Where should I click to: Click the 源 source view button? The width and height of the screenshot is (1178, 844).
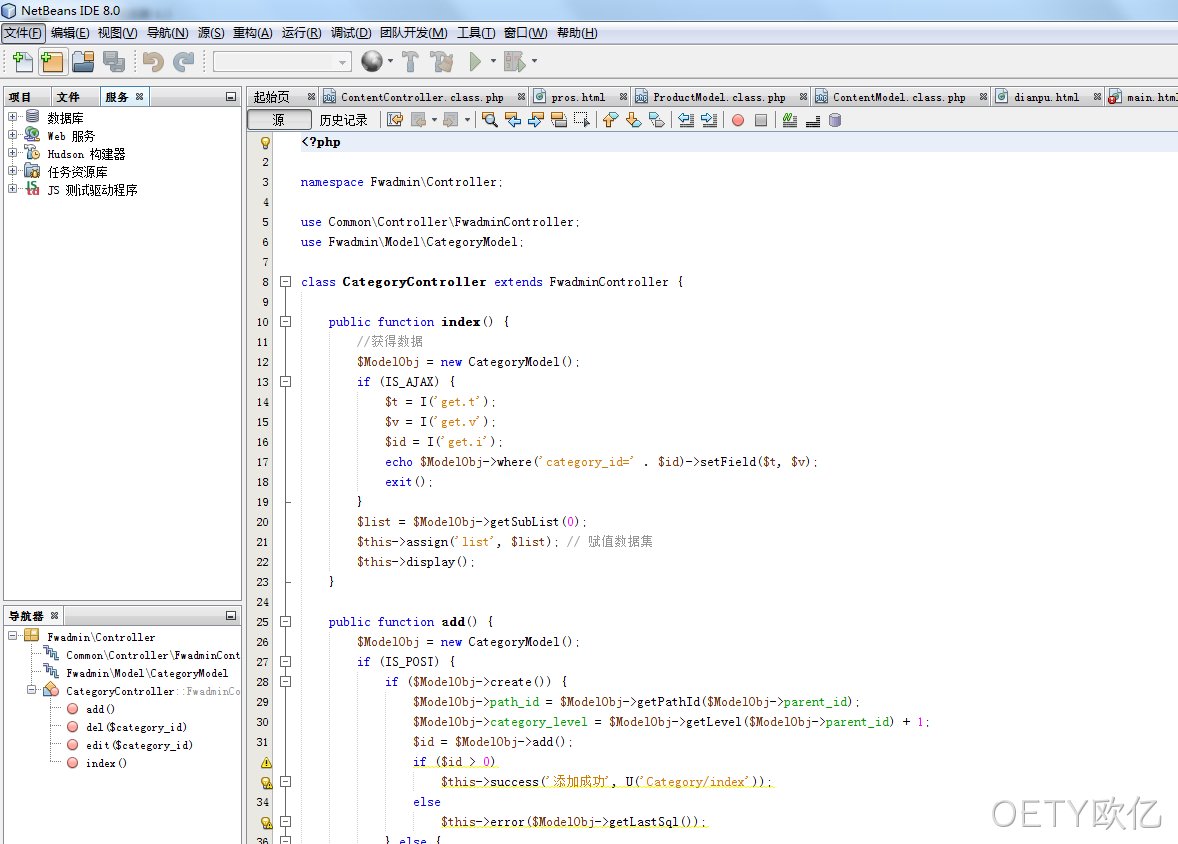(279, 119)
